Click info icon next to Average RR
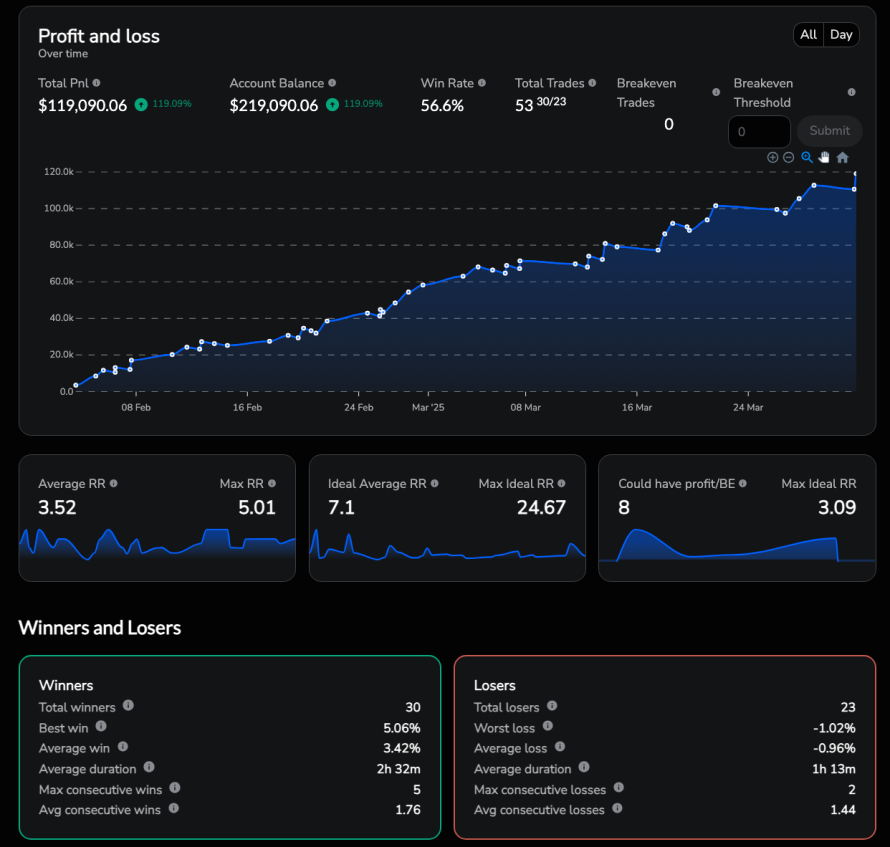 113,483
